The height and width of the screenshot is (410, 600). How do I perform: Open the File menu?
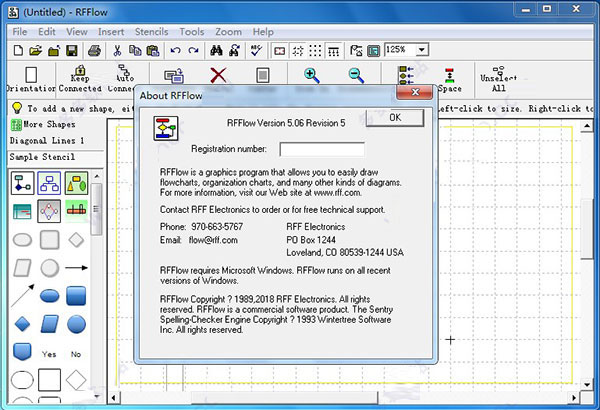pos(20,32)
